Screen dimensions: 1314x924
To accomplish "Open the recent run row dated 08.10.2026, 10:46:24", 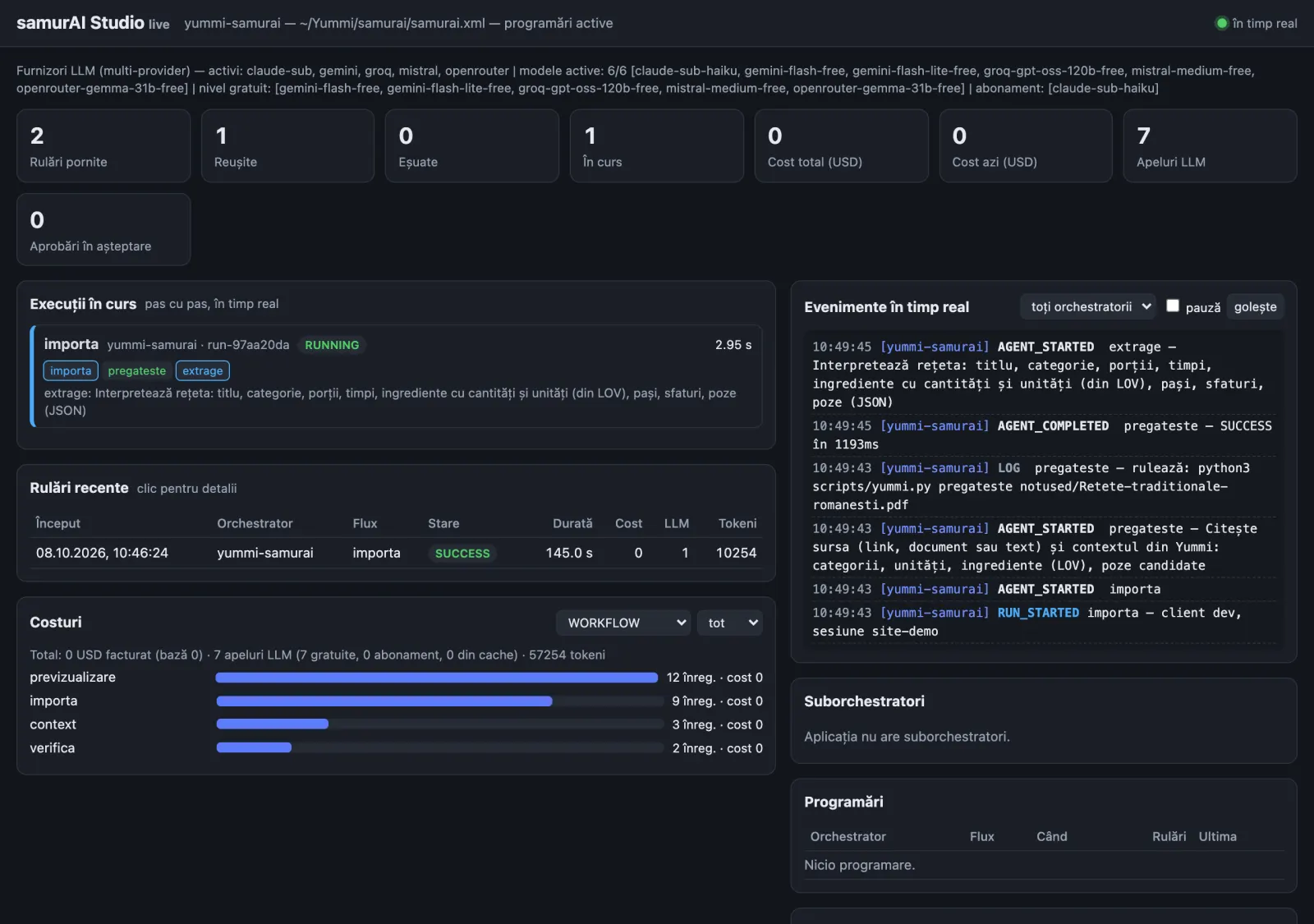I will [396, 553].
